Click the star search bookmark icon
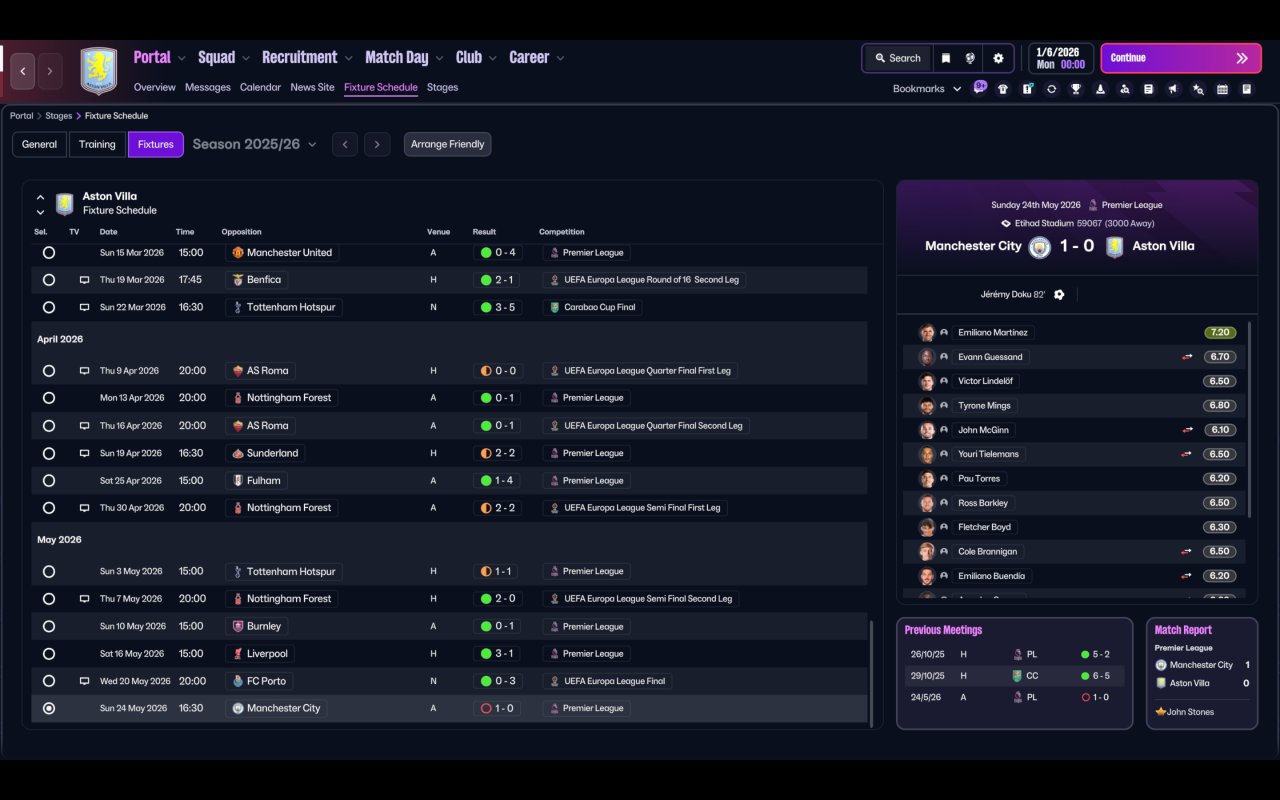The image size is (1280, 800). click(x=1198, y=89)
